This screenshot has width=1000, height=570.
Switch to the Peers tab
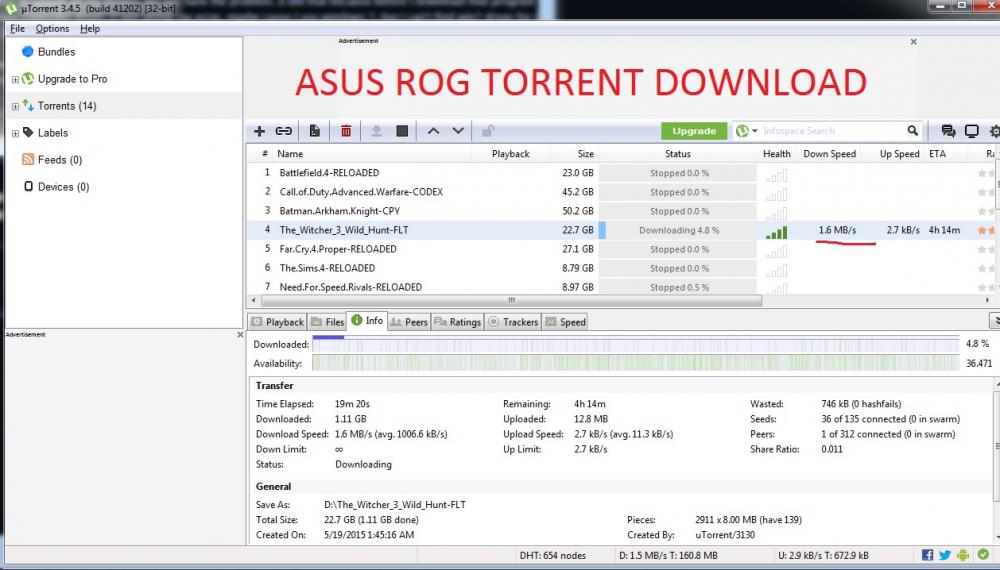click(x=409, y=322)
